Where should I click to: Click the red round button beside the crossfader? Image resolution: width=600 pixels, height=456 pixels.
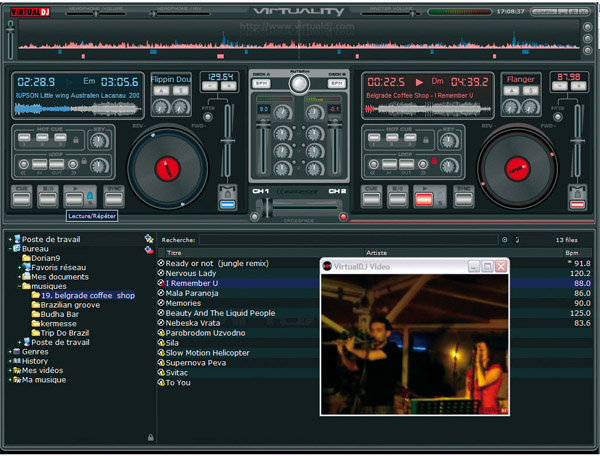(x=343, y=217)
